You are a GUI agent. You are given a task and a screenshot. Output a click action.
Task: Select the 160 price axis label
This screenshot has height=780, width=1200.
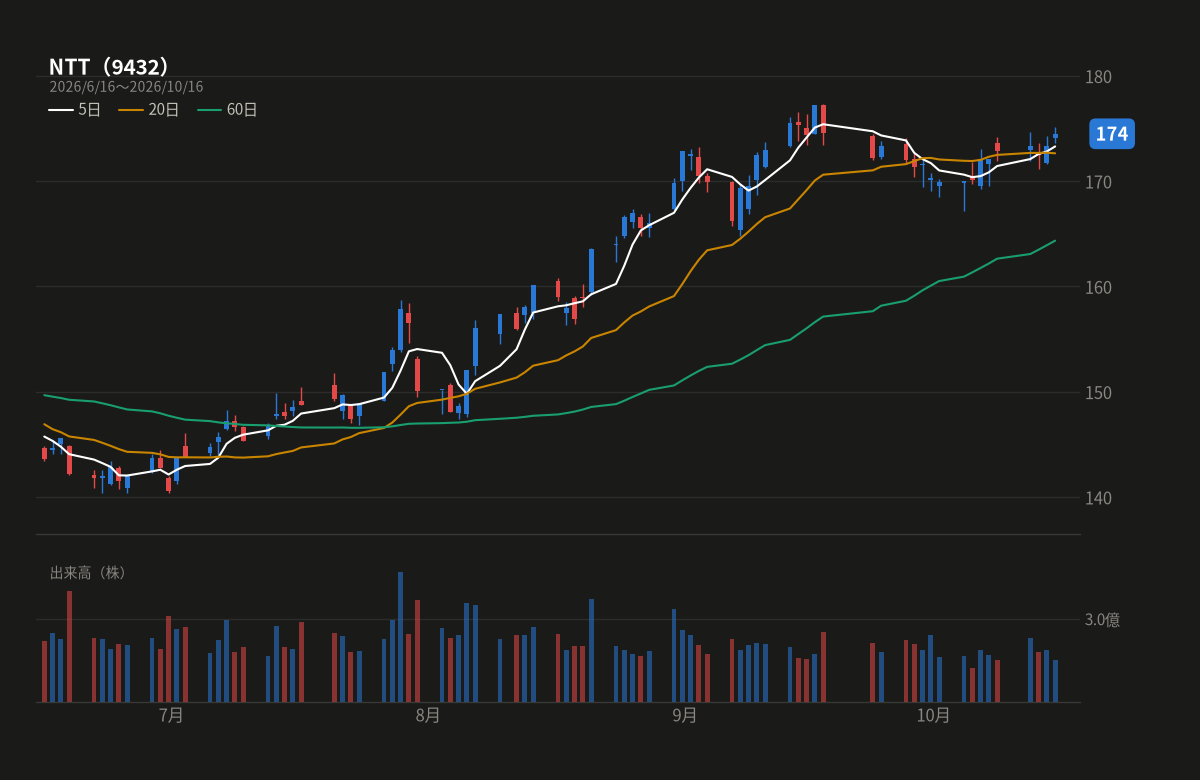click(x=1098, y=287)
